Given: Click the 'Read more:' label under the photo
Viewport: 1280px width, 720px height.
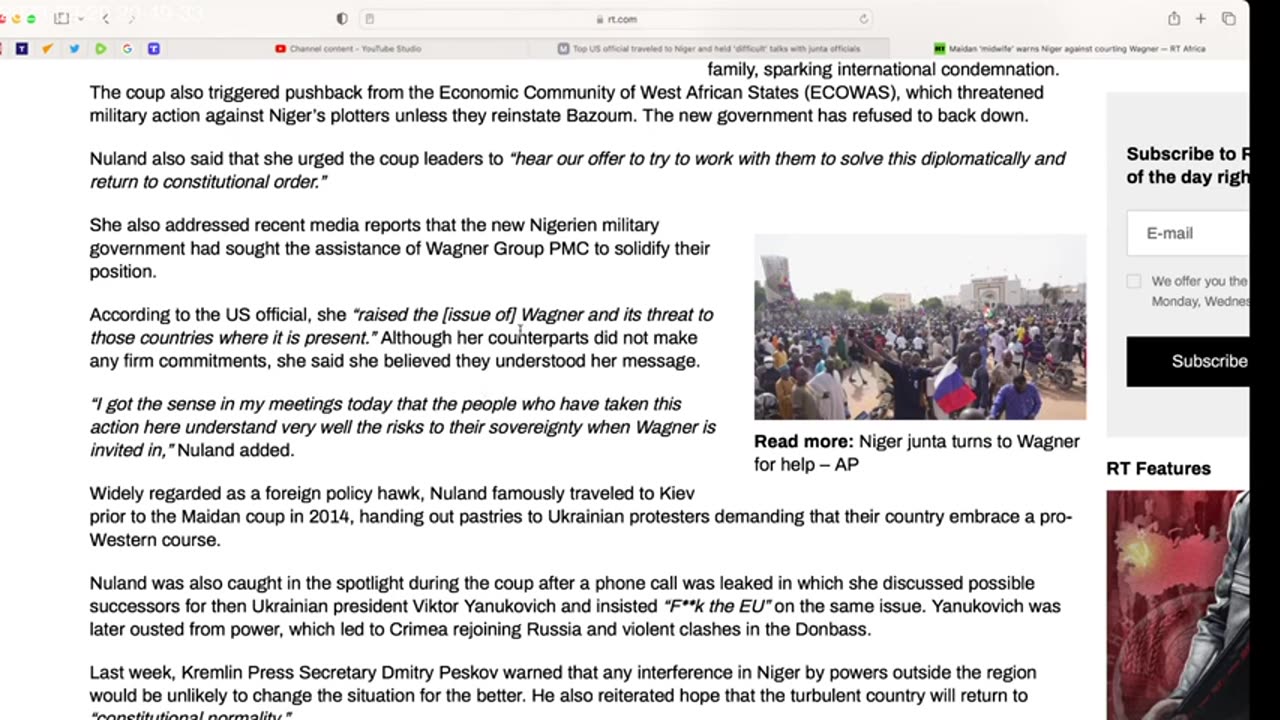Looking at the screenshot, I should pyautogui.click(x=804, y=442).
